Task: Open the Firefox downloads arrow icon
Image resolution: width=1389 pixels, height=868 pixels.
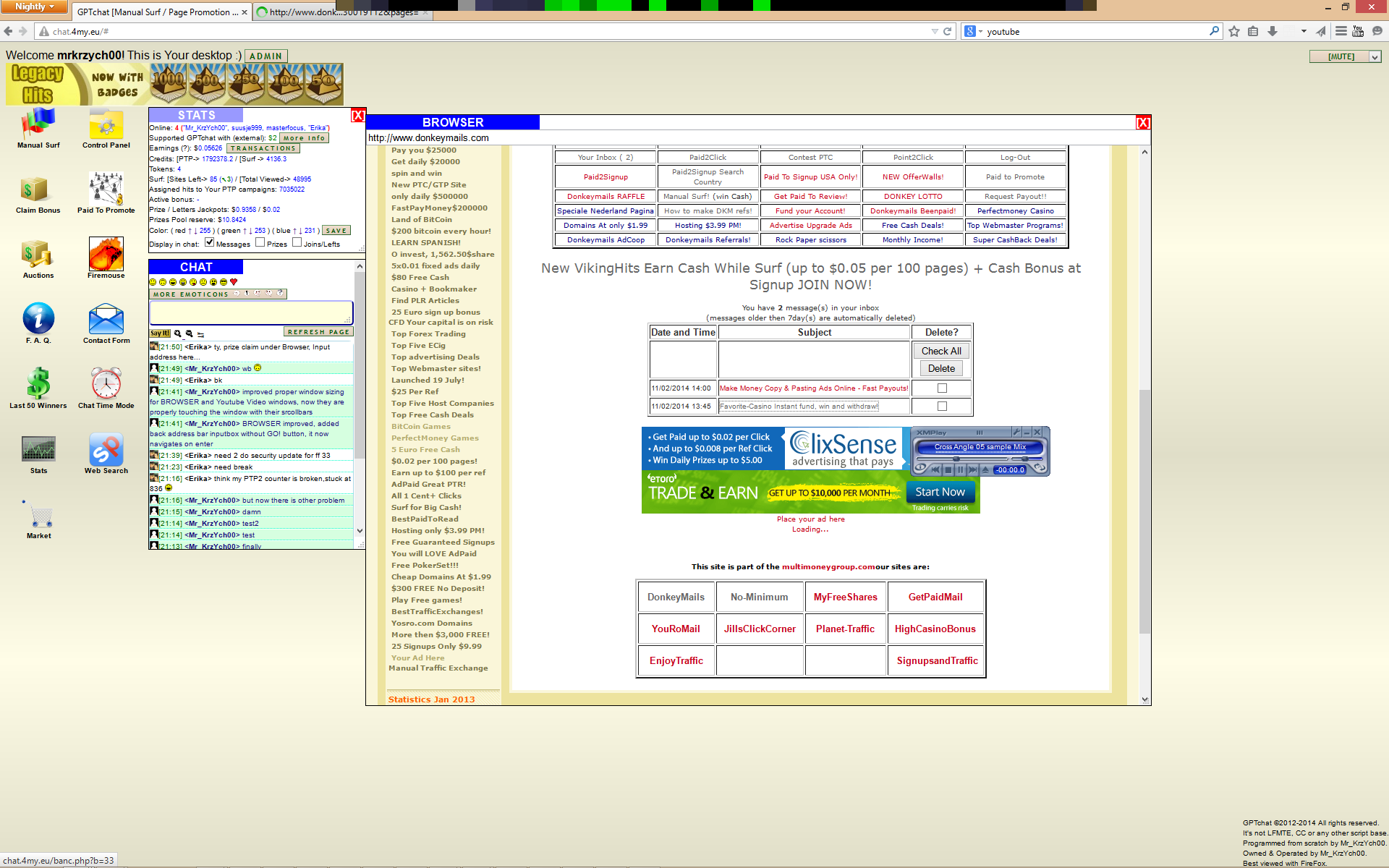Action: point(1273,31)
